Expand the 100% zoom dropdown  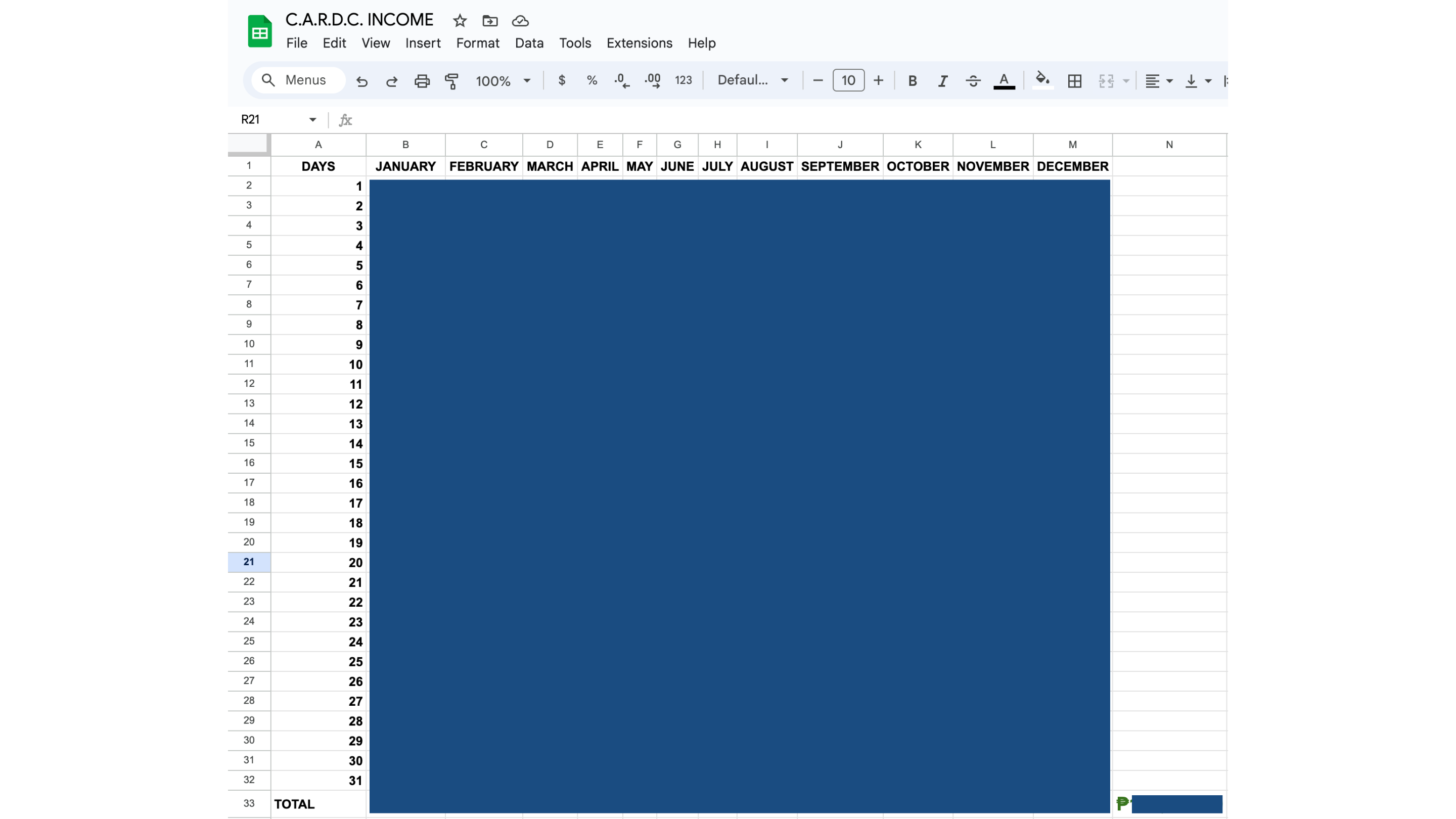503,81
